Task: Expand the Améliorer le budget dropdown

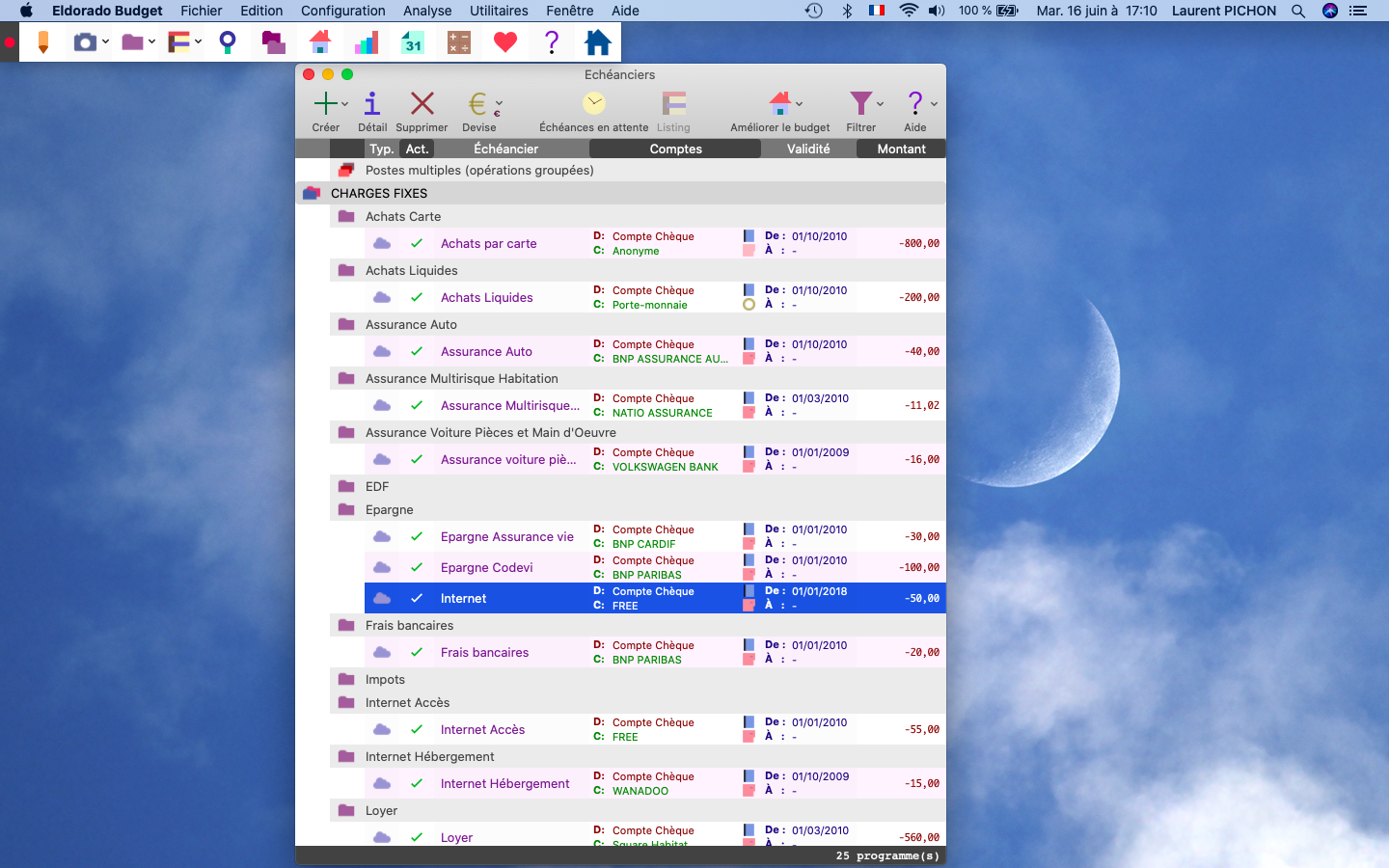Action: (799, 104)
